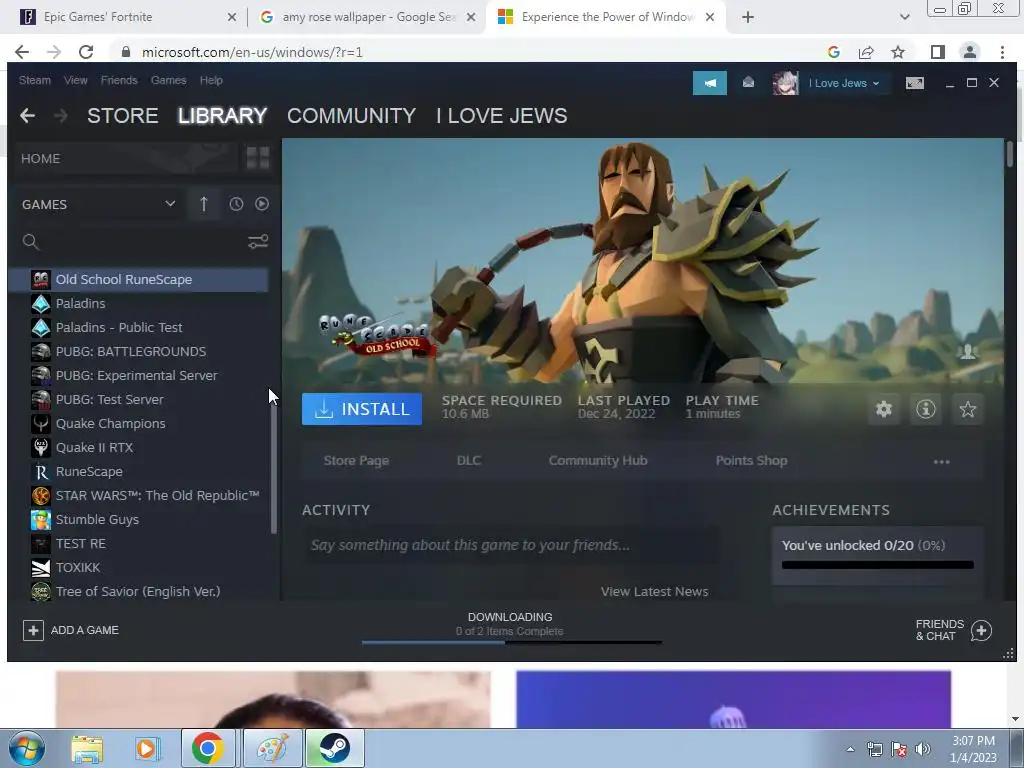Select Old School RuneScape in list
The image size is (1024, 768).
tap(138, 280)
